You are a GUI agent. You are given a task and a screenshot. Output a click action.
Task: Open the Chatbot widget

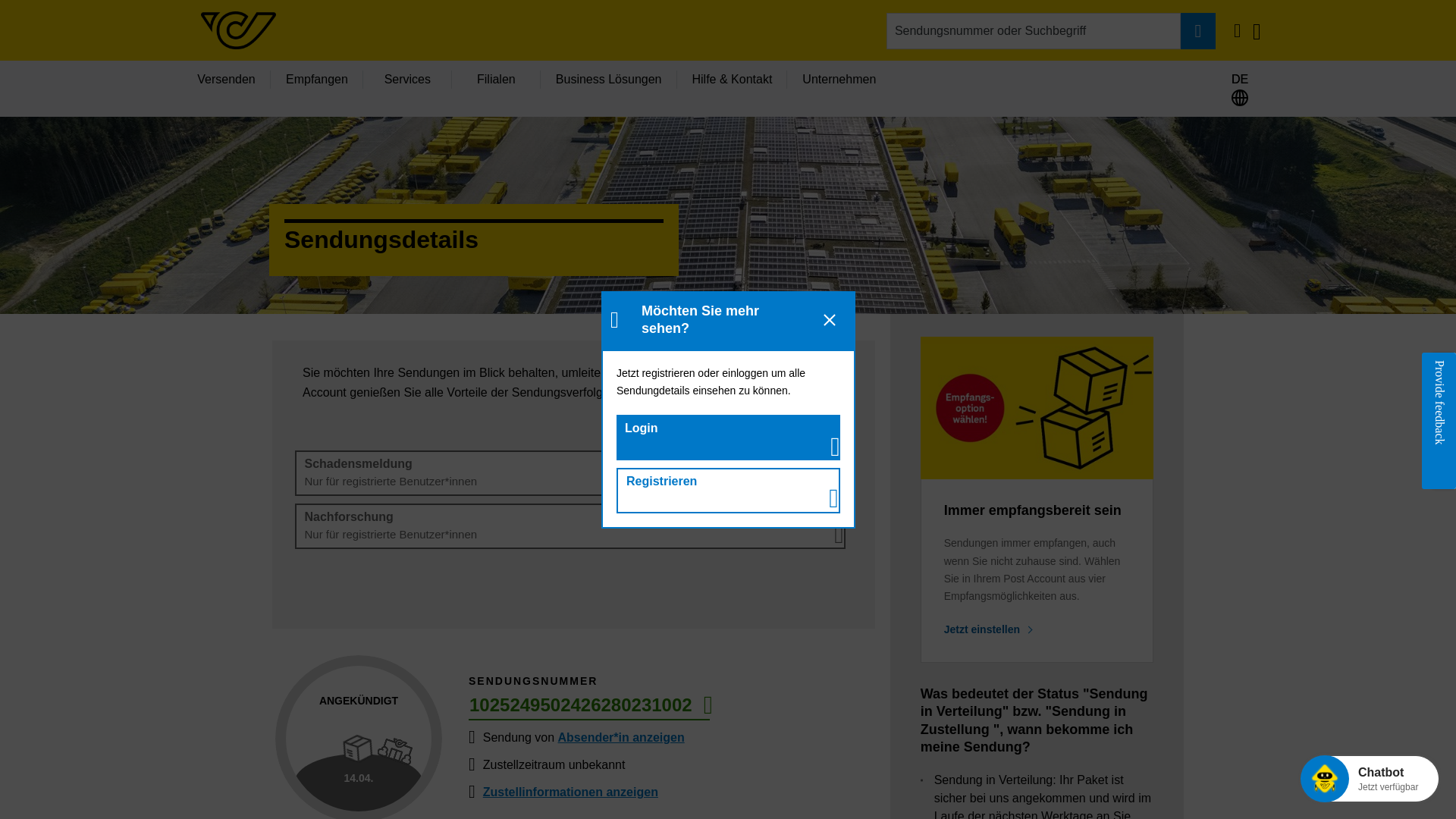[x=1370, y=779]
